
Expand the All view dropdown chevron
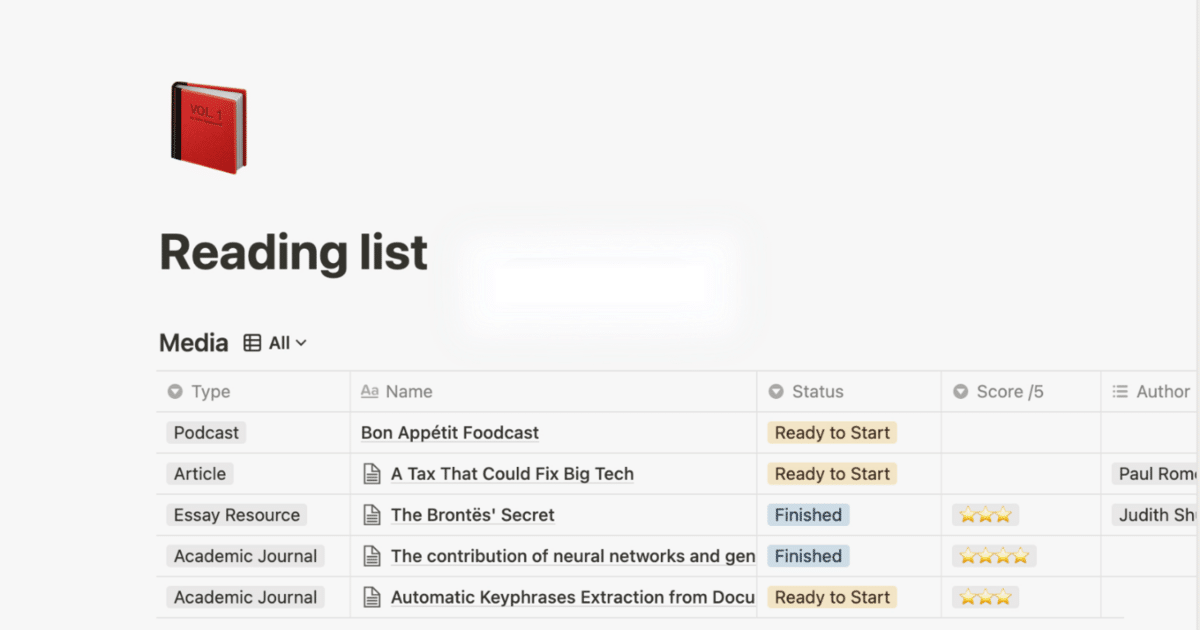pos(301,343)
